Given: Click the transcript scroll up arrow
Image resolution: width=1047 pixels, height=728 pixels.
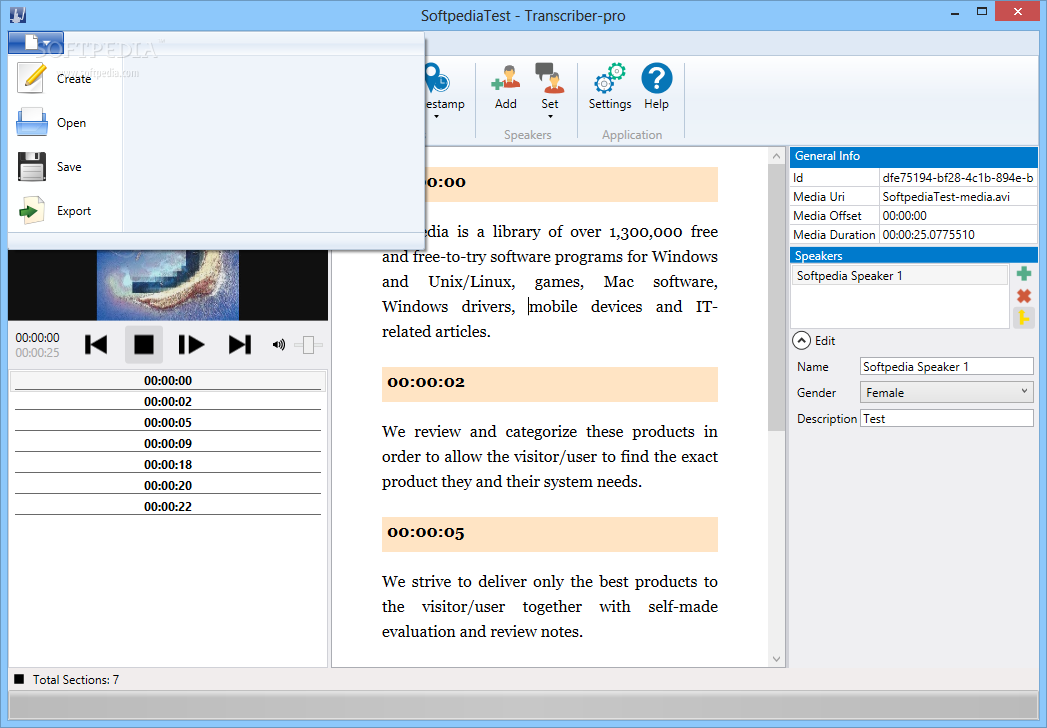Looking at the screenshot, I should pos(776,156).
